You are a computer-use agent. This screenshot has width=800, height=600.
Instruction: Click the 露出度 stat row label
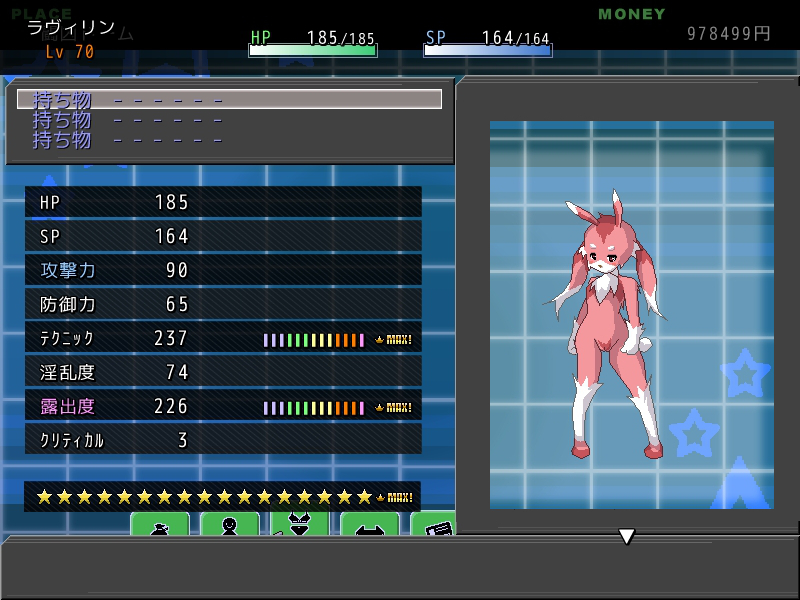[67, 406]
